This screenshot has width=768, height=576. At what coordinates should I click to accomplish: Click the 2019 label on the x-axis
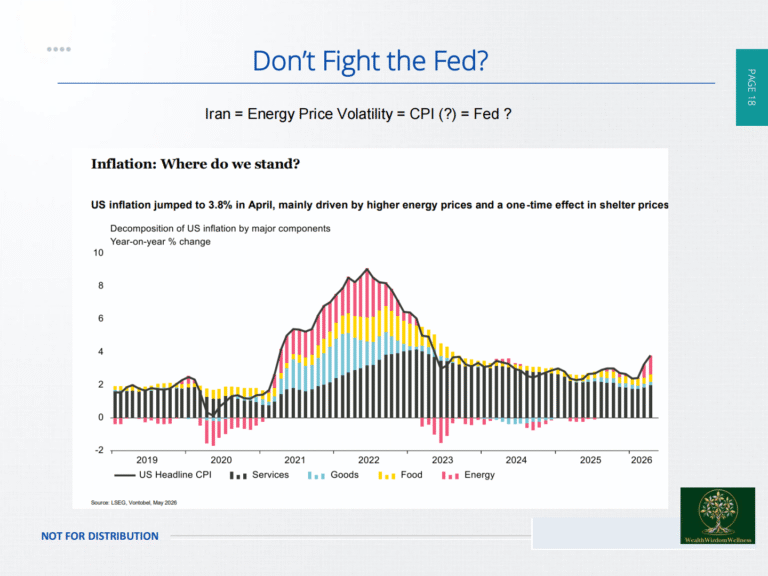147,460
